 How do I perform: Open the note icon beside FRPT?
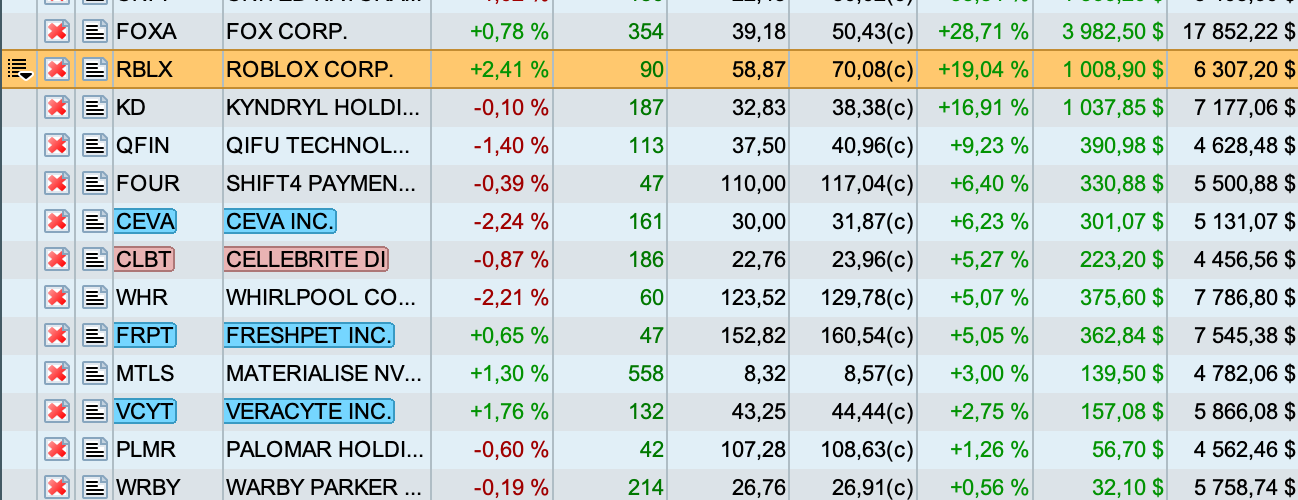(94, 336)
